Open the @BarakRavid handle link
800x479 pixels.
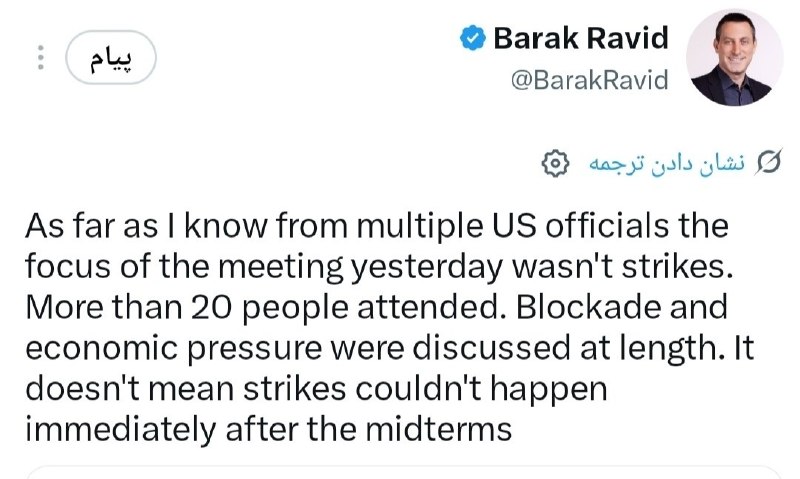(589, 80)
